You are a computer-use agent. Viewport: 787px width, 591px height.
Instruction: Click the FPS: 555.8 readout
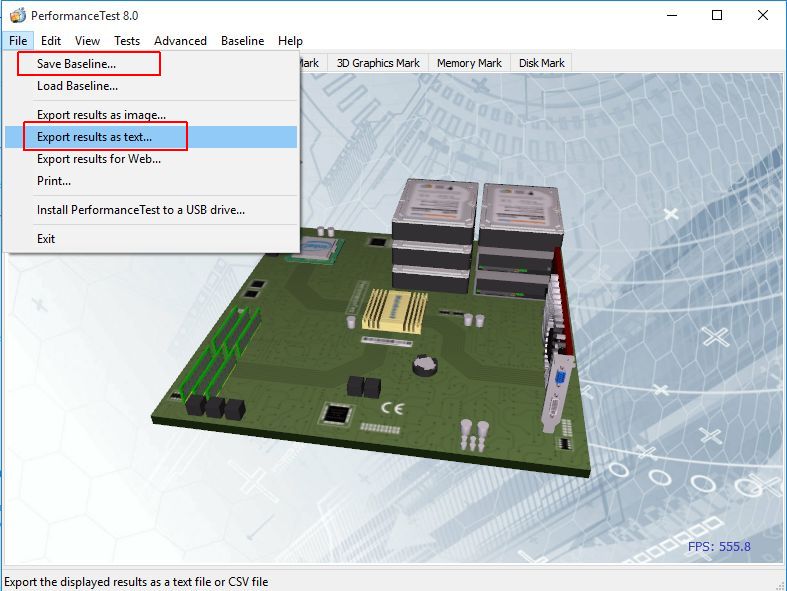(x=719, y=546)
